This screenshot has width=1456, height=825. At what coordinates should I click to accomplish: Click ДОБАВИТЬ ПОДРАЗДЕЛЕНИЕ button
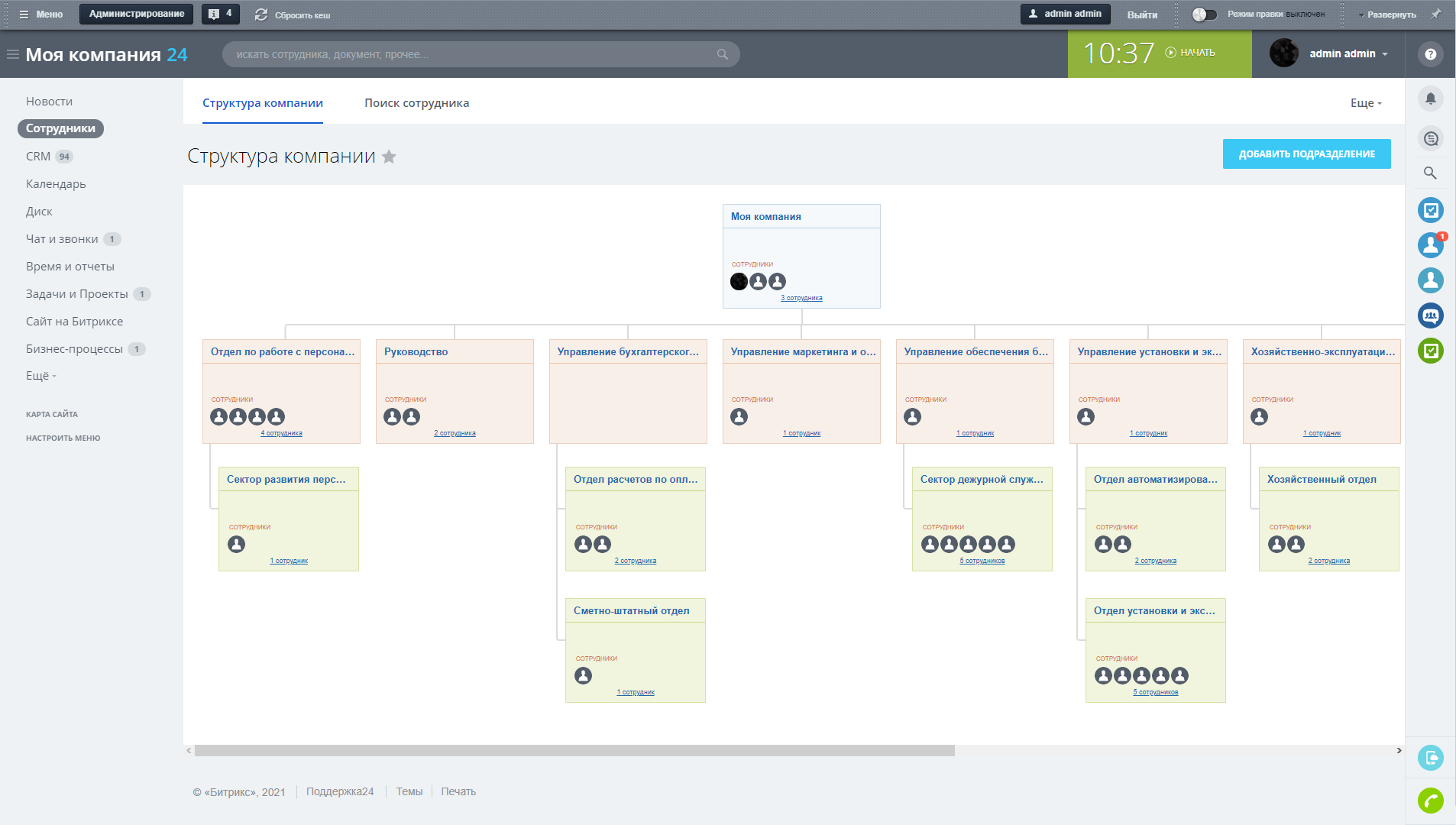[1306, 154]
